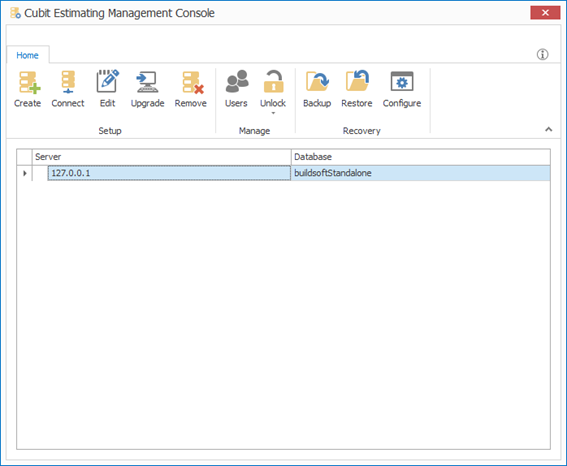The width and height of the screenshot is (567, 466).
Task: Collapse the ribbon with the chevron
Action: (549, 129)
